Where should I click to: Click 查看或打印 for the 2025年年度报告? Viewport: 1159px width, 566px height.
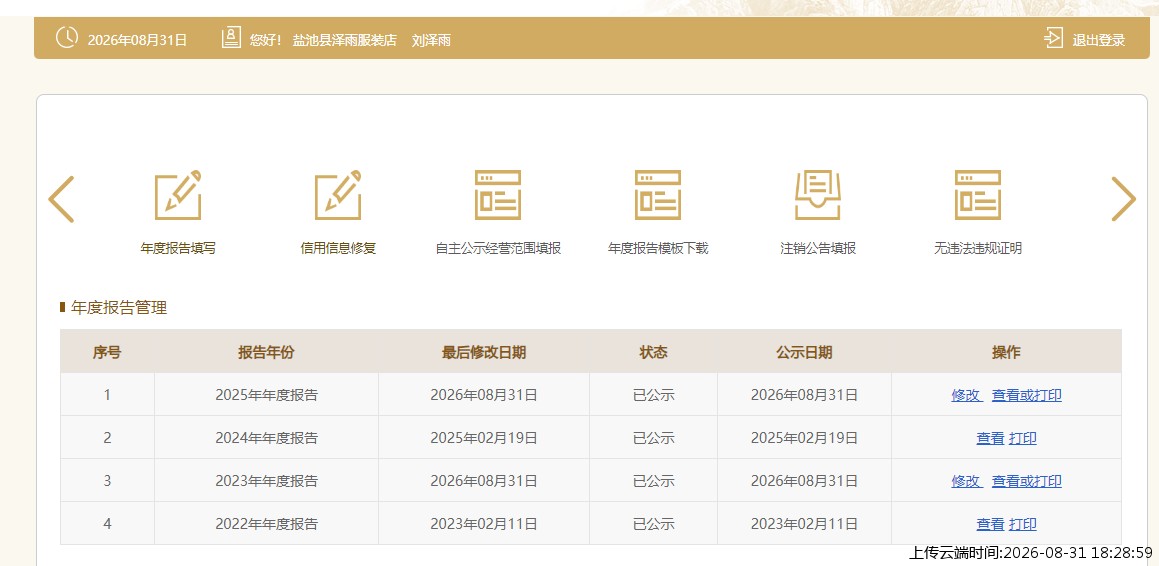1026,395
